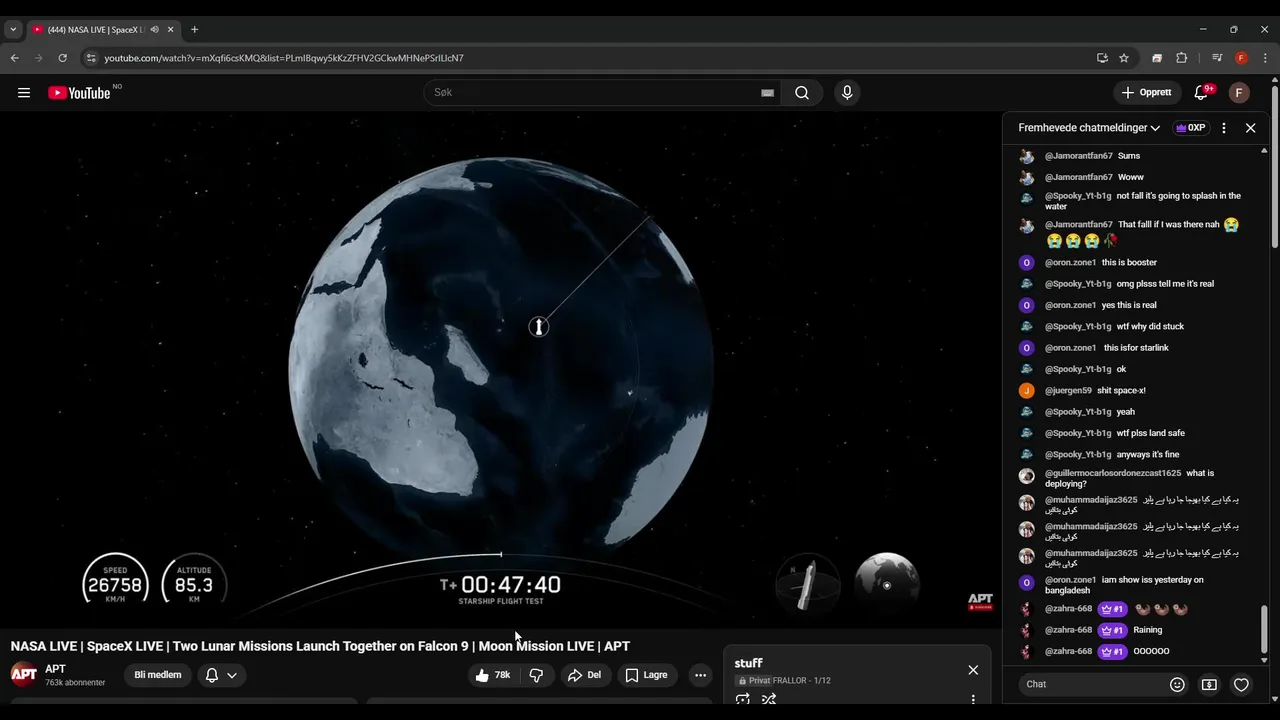Install app icon in address bar
The height and width of the screenshot is (720, 1280).
point(1102,58)
